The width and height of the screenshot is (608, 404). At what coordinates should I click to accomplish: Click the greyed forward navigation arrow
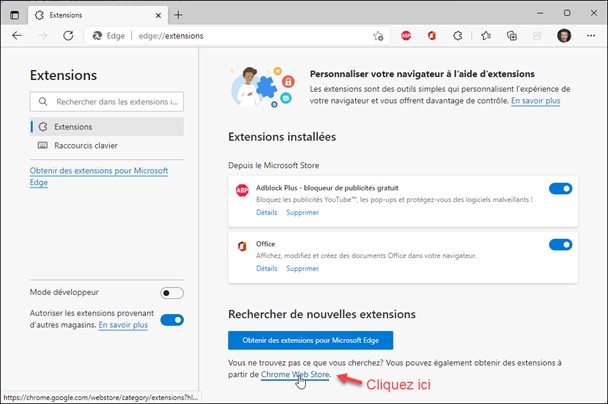(x=42, y=36)
